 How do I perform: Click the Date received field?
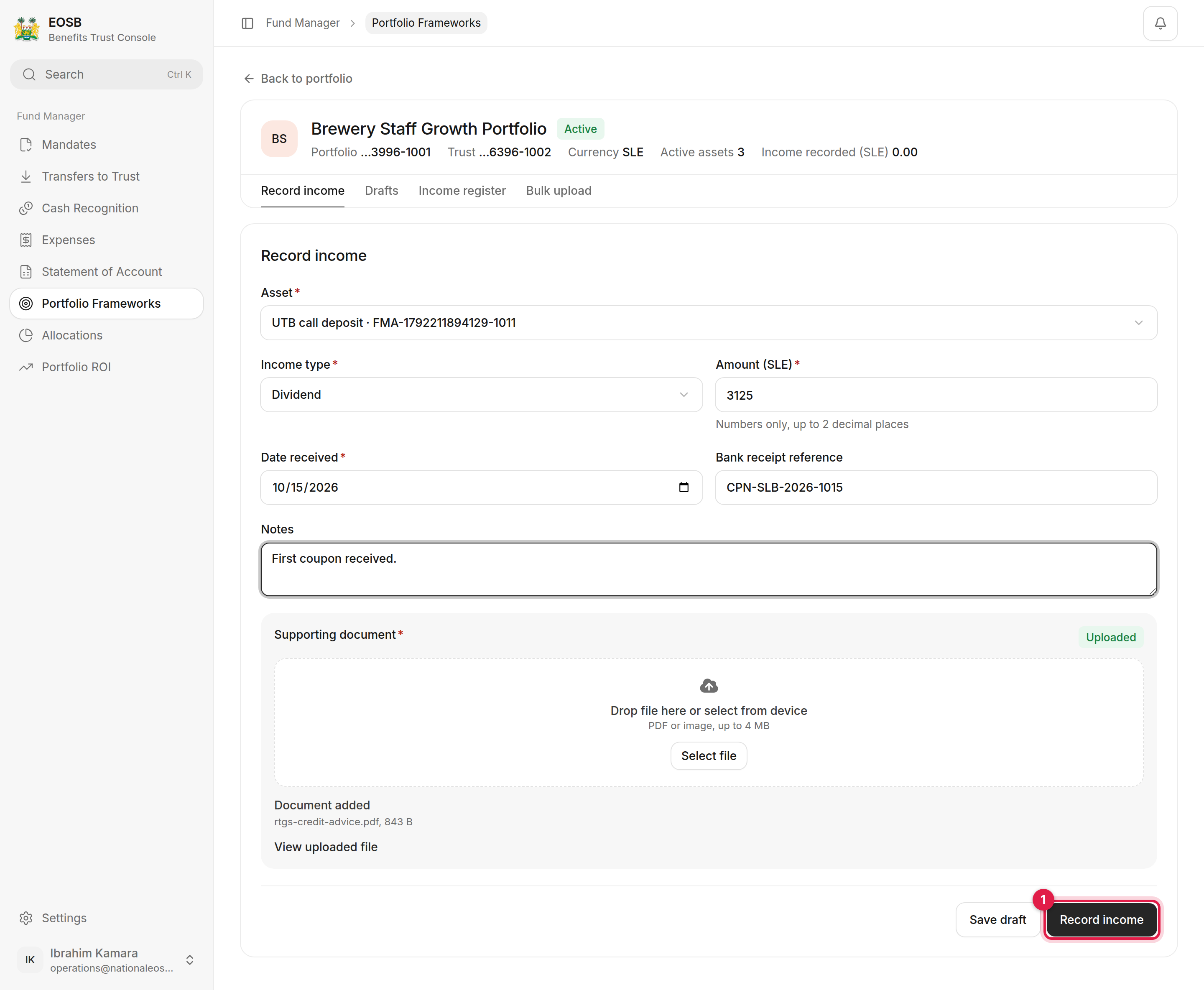[x=481, y=487]
